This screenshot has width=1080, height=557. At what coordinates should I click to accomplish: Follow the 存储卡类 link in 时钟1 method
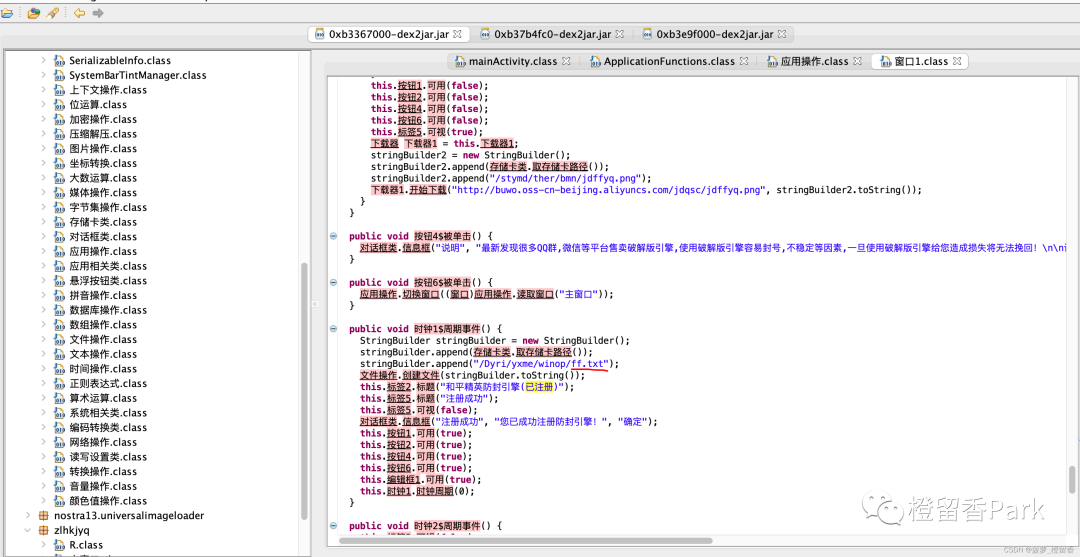point(493,352)
